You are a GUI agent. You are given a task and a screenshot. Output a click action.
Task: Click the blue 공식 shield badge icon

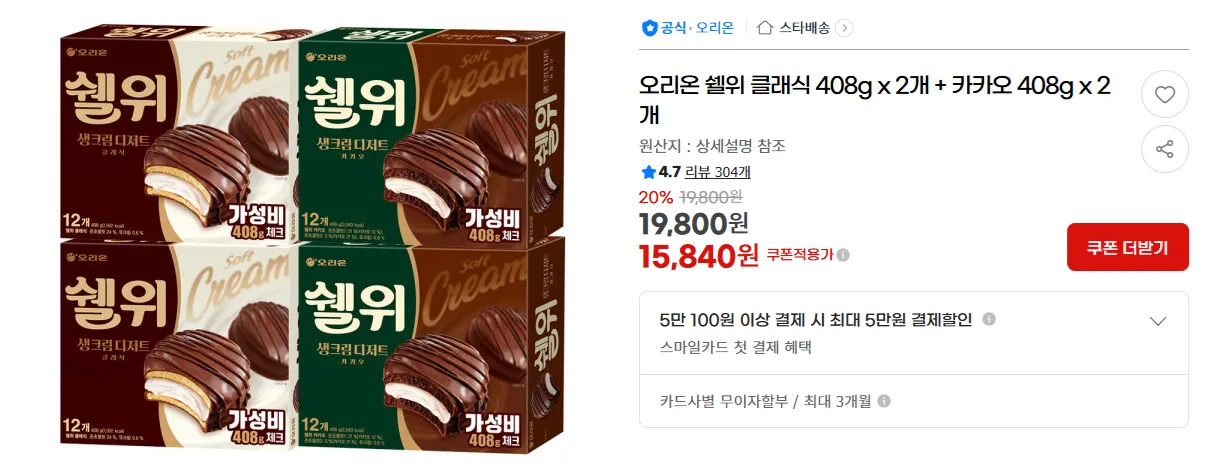[x=649, y=28]
